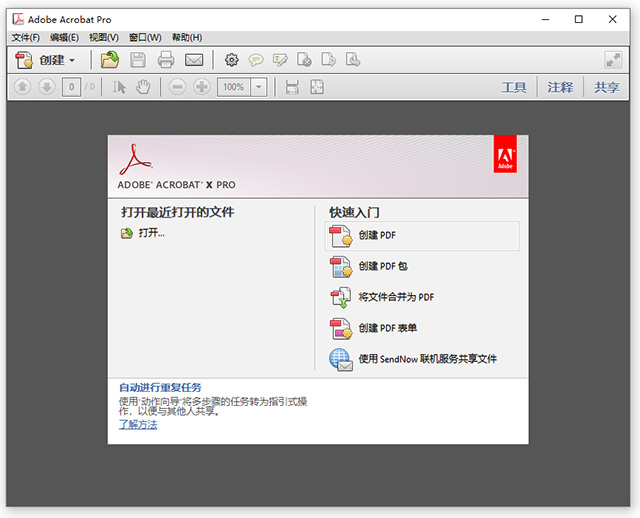Click the green folder icon beside 打开...
Viewport: 640px width, 518px height.
(127, 233)
